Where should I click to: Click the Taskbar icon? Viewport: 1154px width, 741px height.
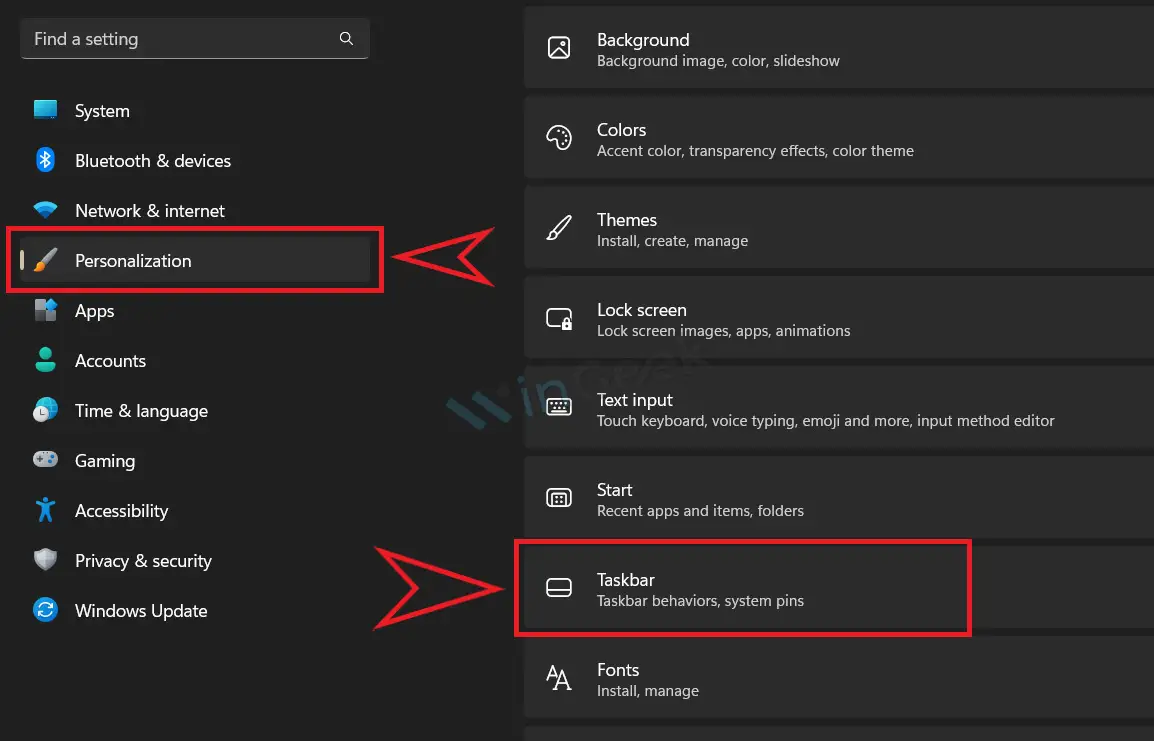pyautogui.click(x=559, y=587)
